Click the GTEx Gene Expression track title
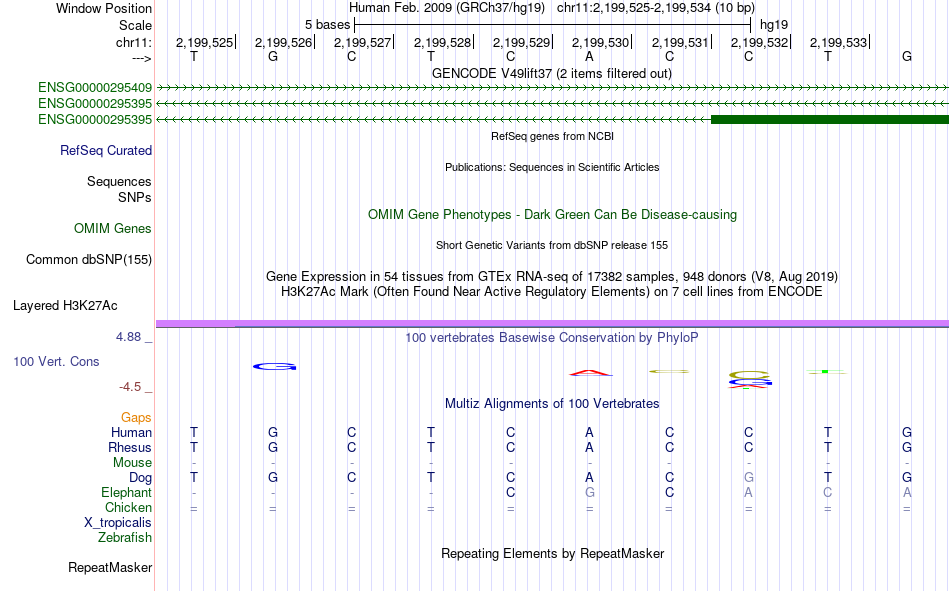The height and width of the screenshot is (591, 950). click(552, 276)
